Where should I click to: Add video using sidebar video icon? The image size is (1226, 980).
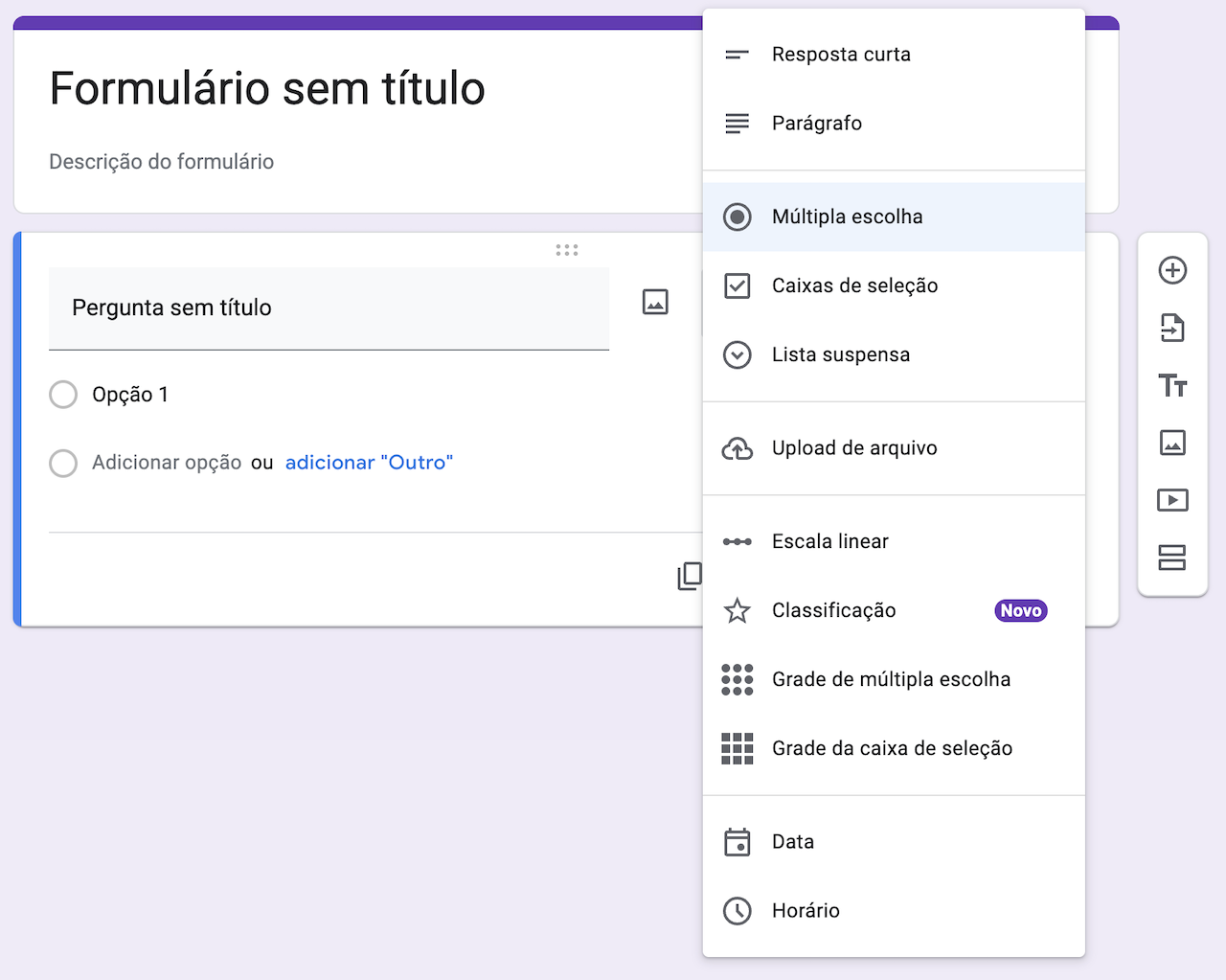(x=1172, y=500)
